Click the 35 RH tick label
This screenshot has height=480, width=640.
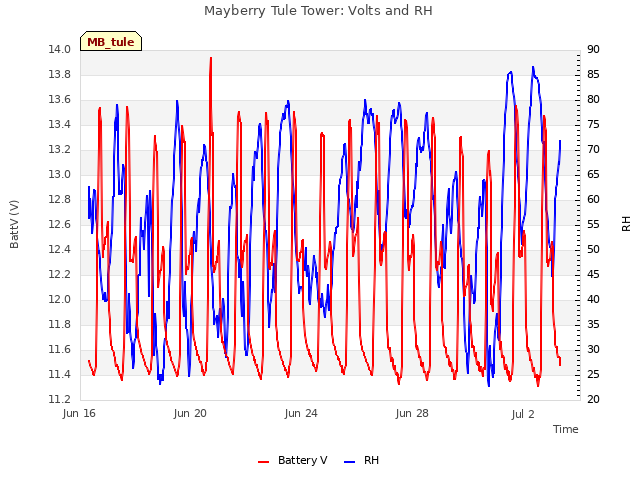click(x=593, y=325)
